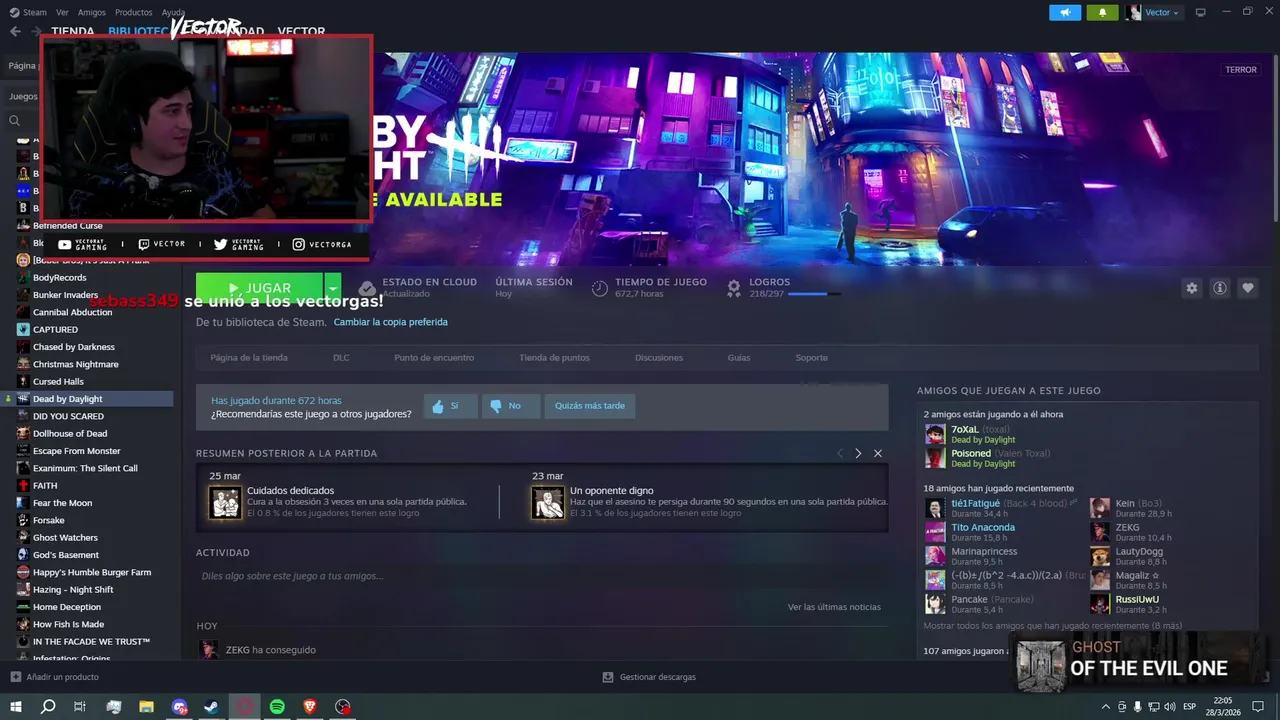Click the thumbs-up icon on Sí

tap(438, 406)
